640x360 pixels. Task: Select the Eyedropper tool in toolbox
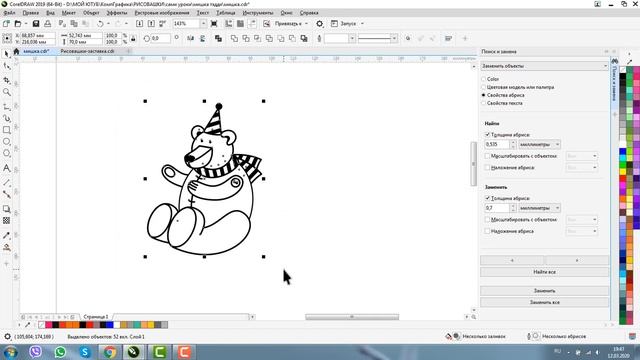pos(7,236)
